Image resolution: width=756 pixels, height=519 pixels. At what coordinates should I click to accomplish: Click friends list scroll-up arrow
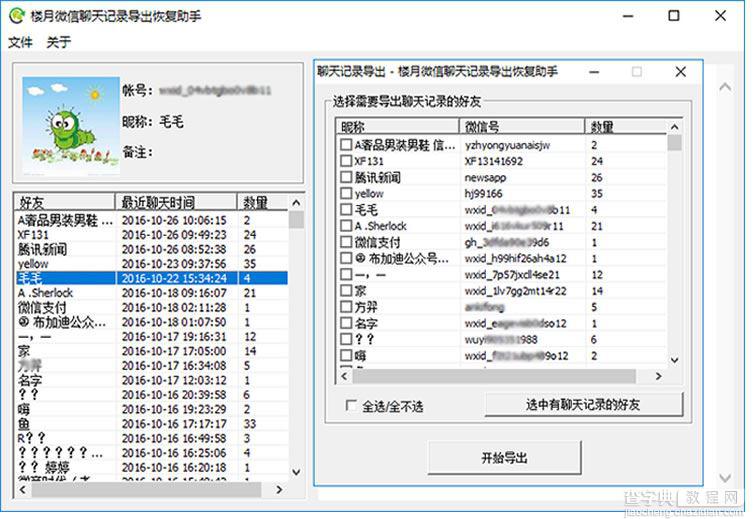point(296,203)
